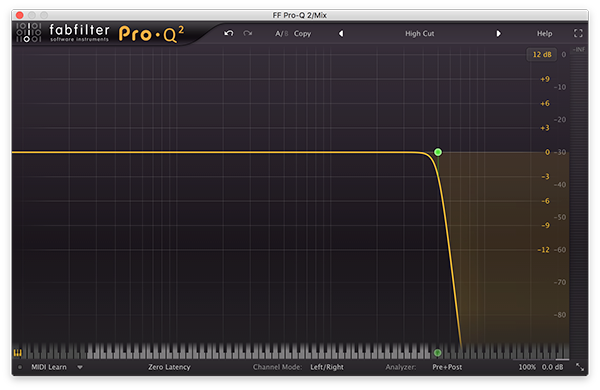Click the MIDI Learn indicator dot
Screen dimensions: 600x390
pos(20,367)
